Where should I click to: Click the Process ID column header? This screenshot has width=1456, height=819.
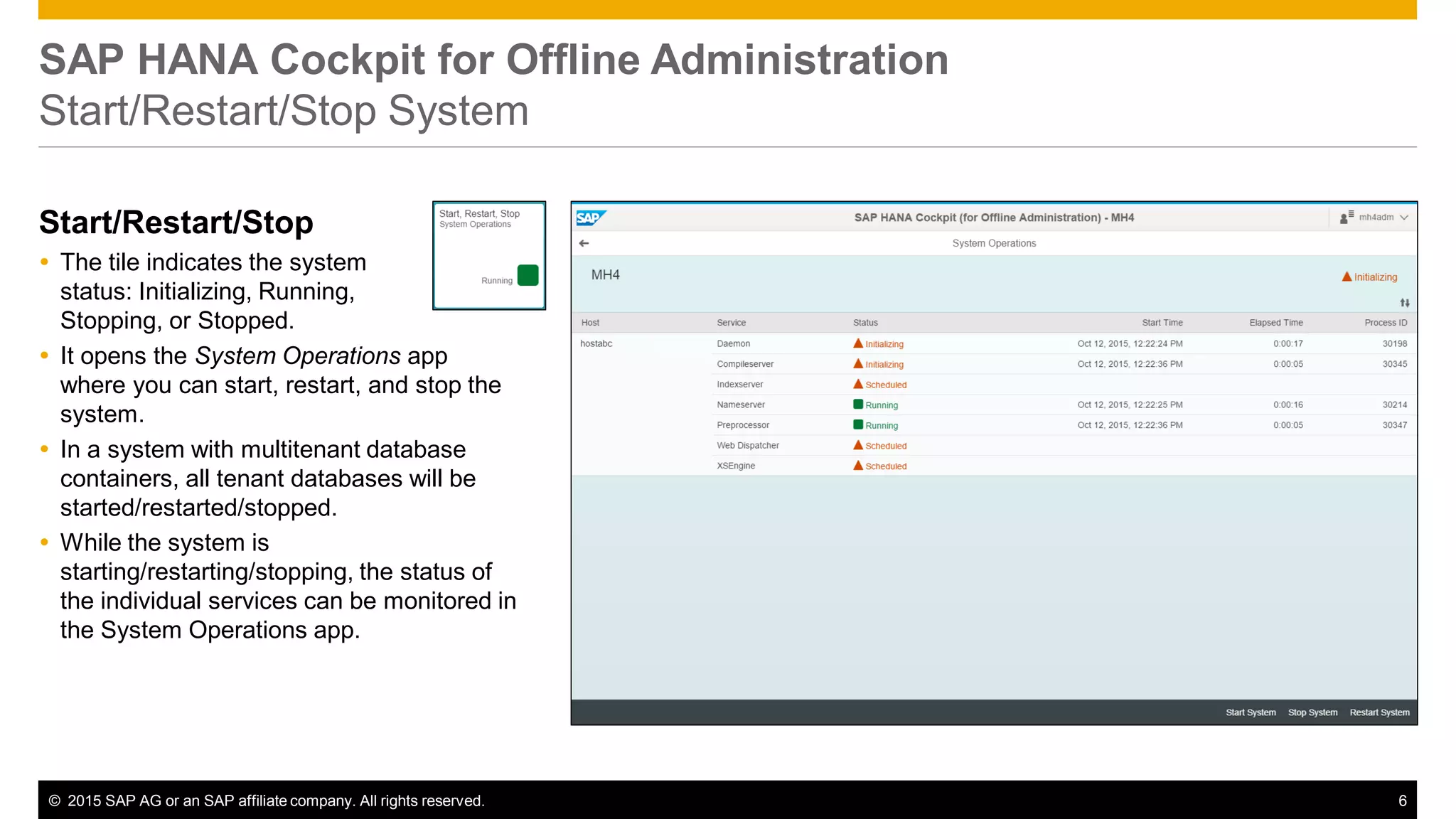pyautogui.click(x=1386, y=323)
